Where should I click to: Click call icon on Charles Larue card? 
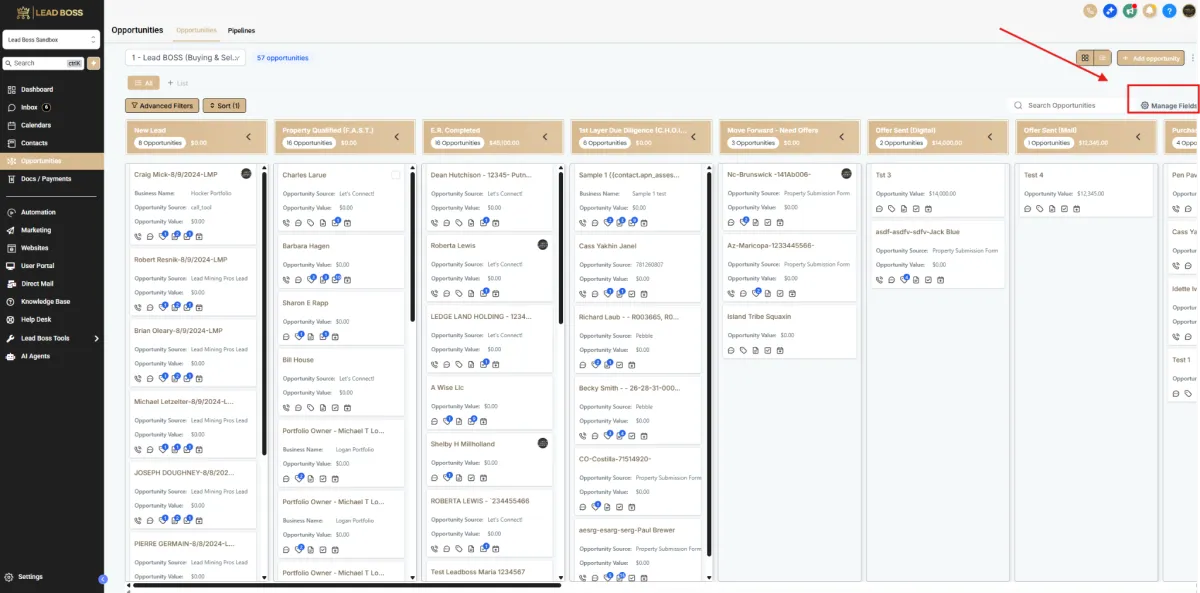tap(286, 222)
